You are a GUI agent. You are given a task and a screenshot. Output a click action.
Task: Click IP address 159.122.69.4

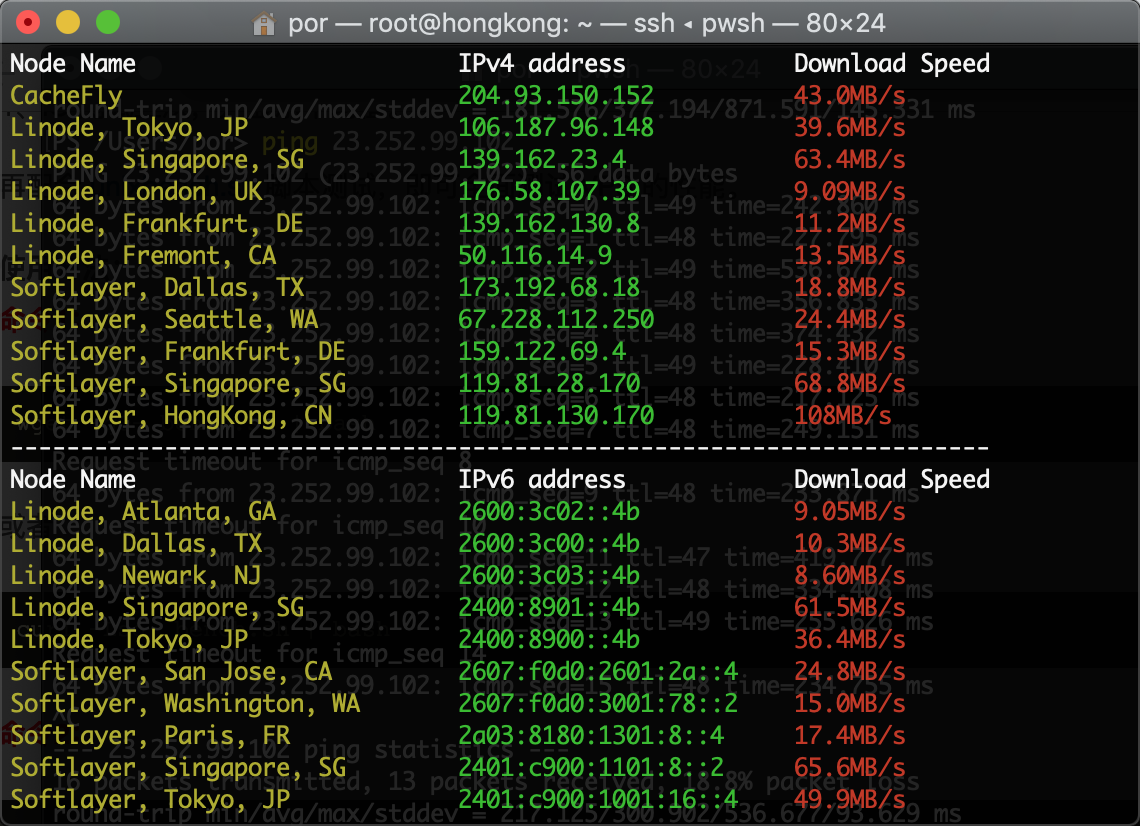point(542,351)
